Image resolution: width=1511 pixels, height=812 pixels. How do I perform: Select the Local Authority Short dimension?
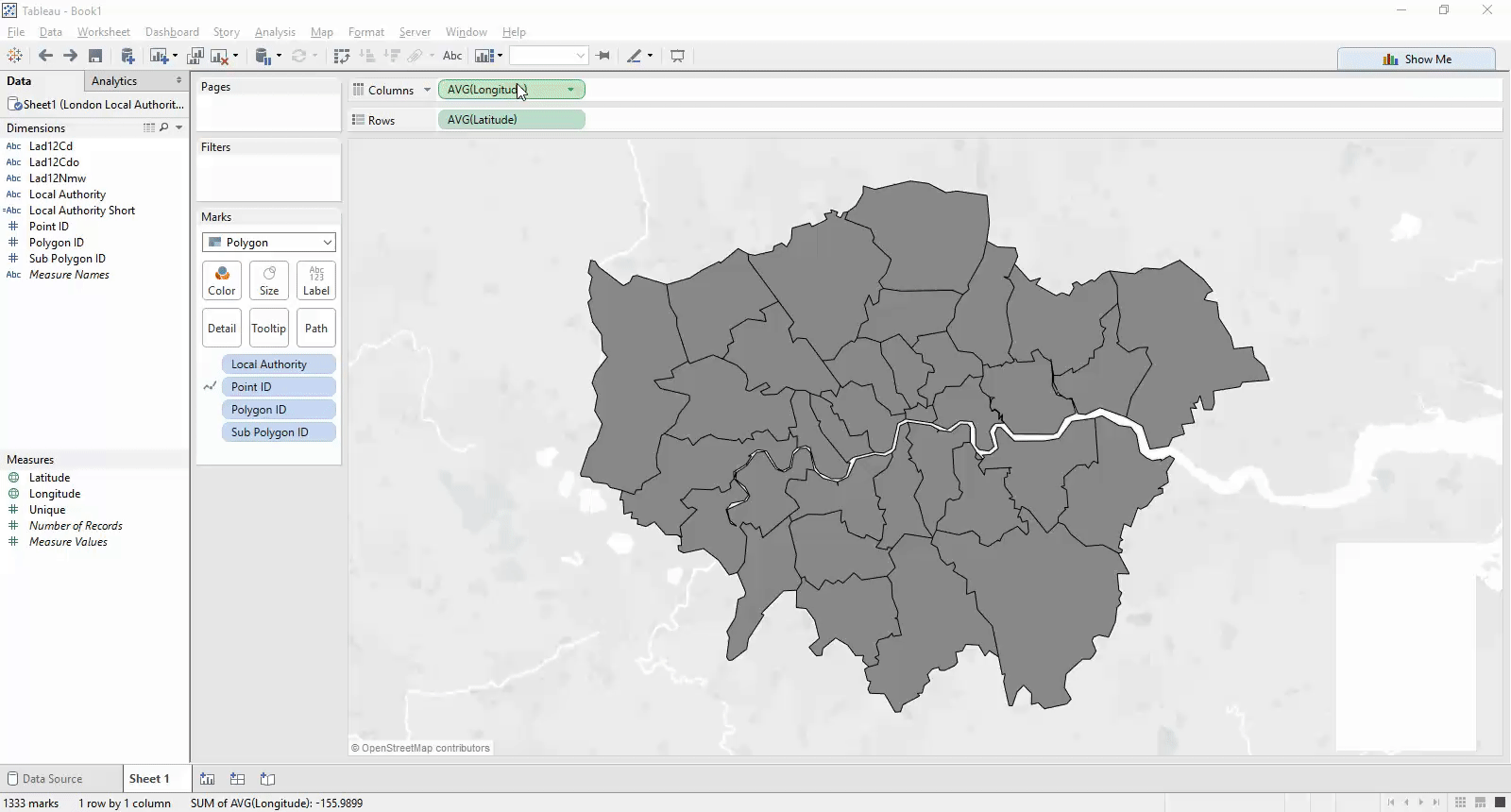81,211
